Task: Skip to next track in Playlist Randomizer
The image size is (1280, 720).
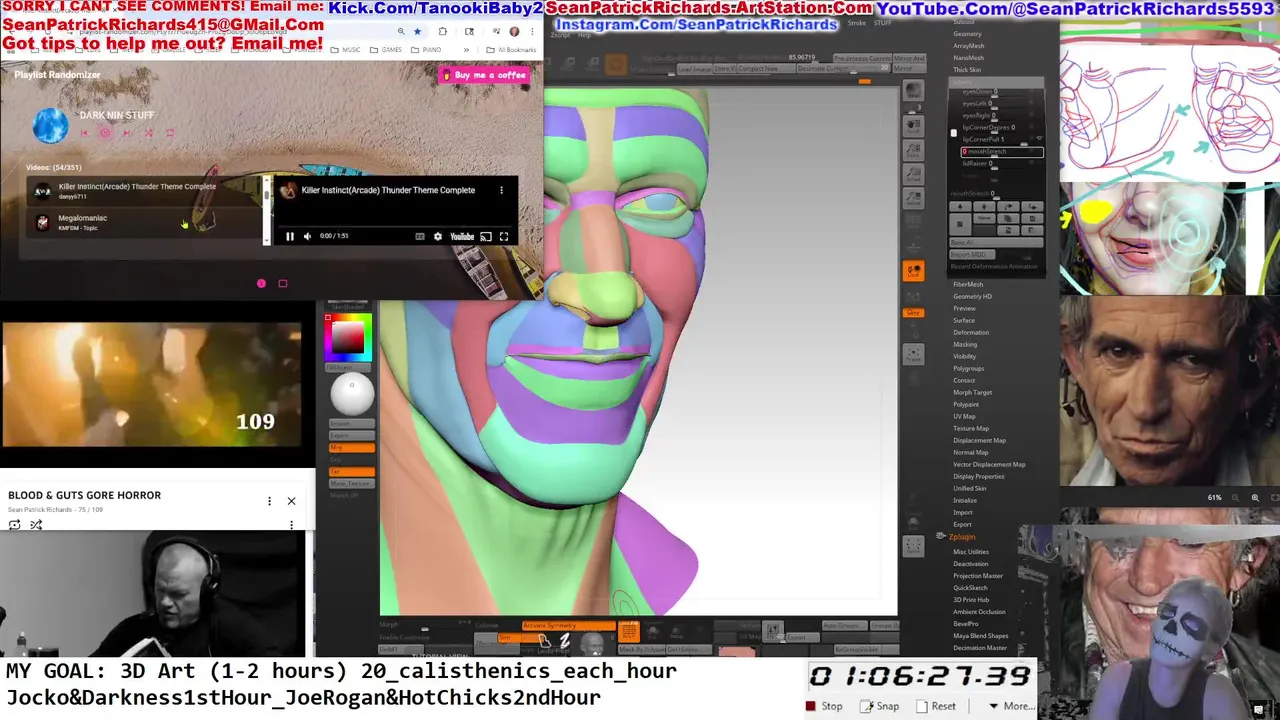Action: coord(127,133)
